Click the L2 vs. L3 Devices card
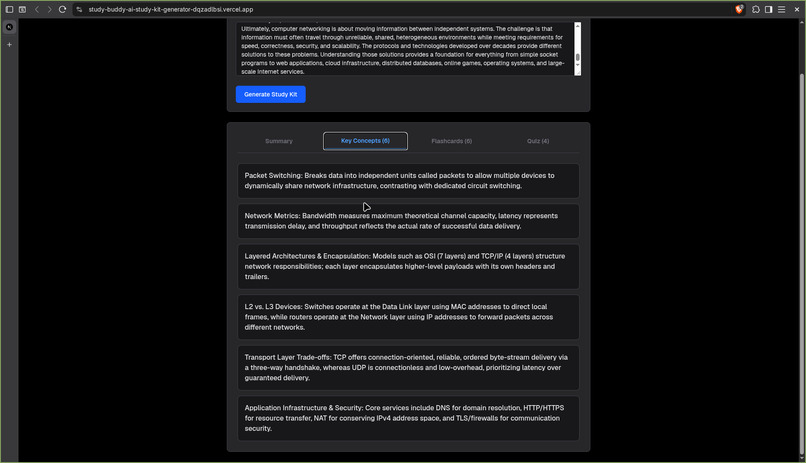The image size is (806, 463). [408, 317]
